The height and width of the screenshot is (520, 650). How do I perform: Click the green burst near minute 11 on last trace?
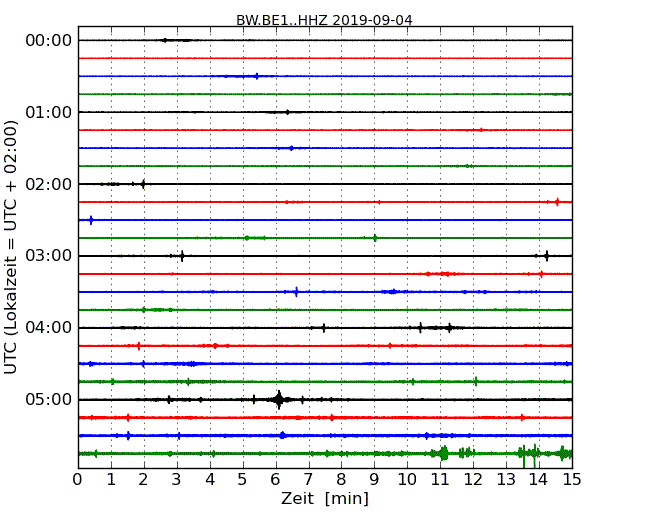point(444,453)
